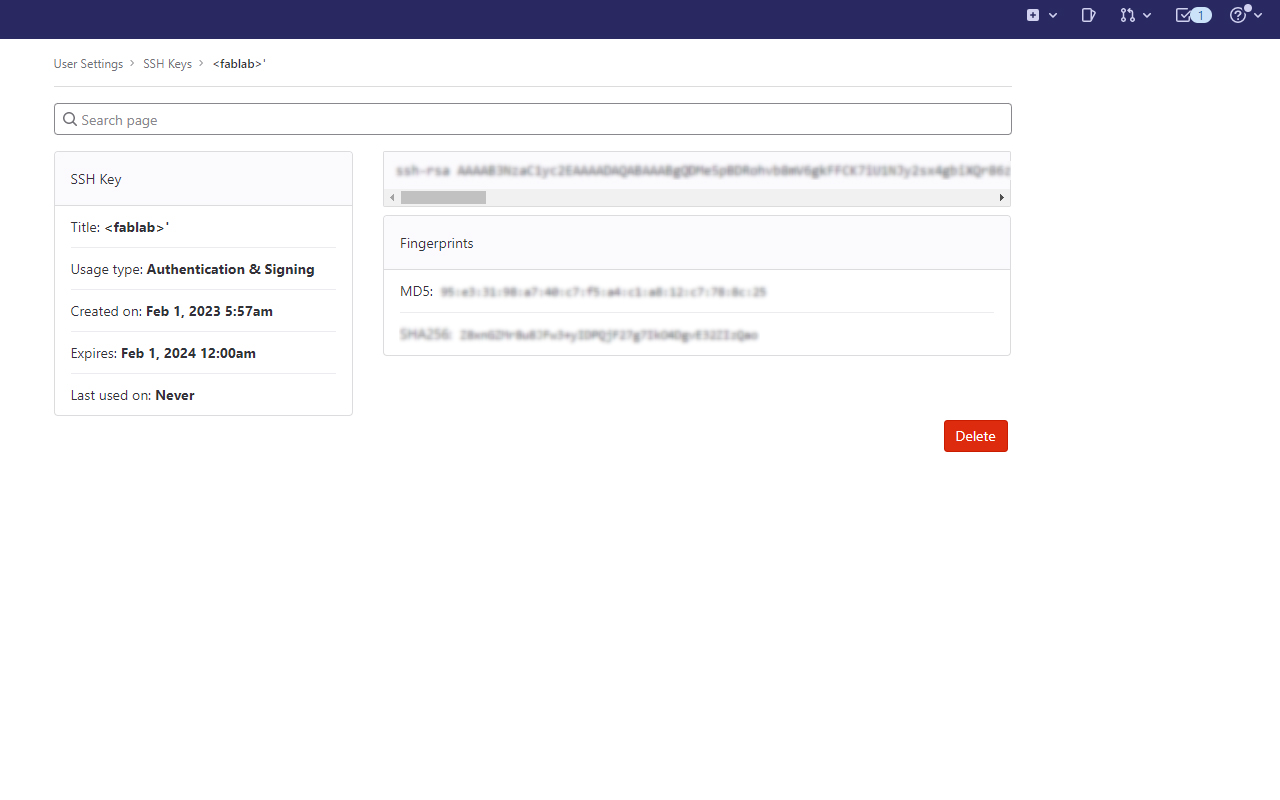Click the ssh-rsa public key text

point(703,171)
